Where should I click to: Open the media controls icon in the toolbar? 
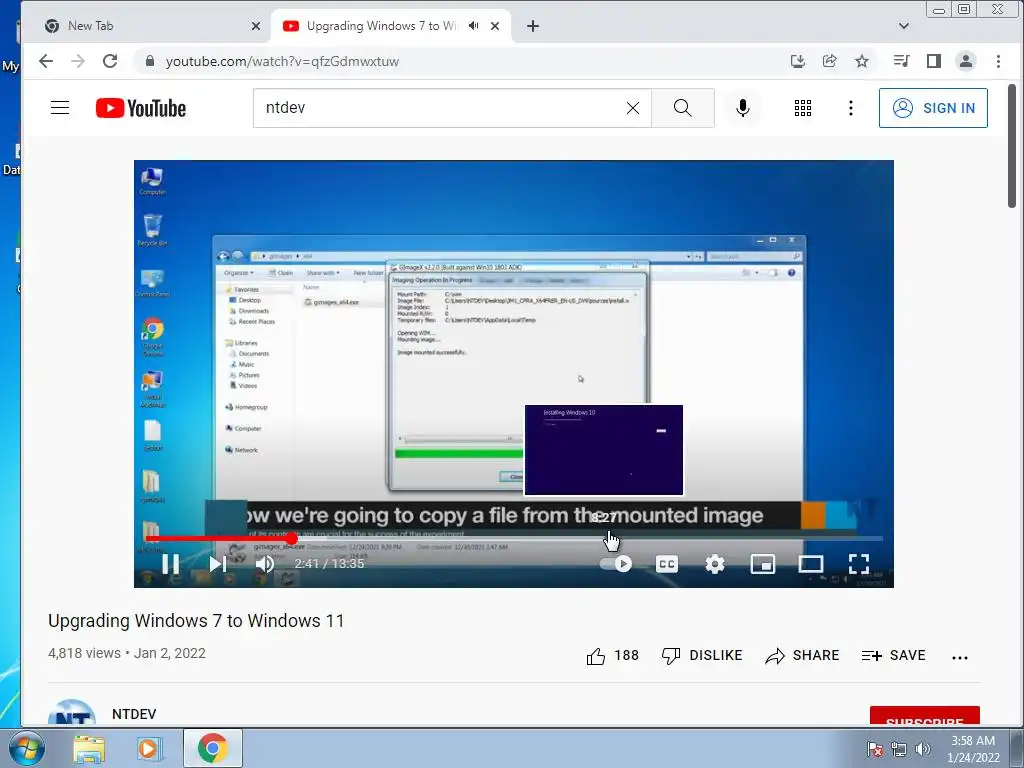(x=901, y=61)
